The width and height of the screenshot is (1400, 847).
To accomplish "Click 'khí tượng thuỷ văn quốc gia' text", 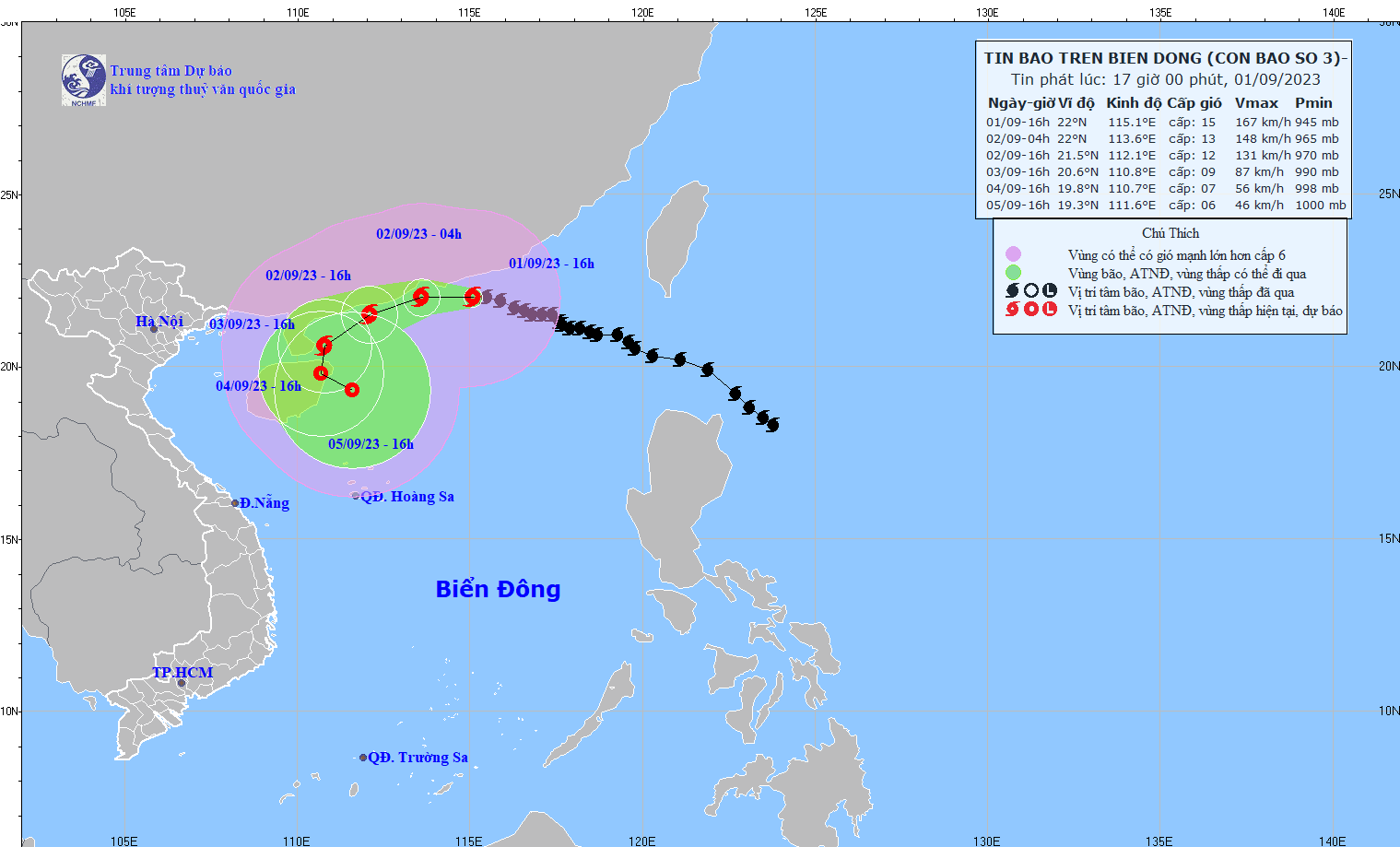I will [x=203, y=89].
